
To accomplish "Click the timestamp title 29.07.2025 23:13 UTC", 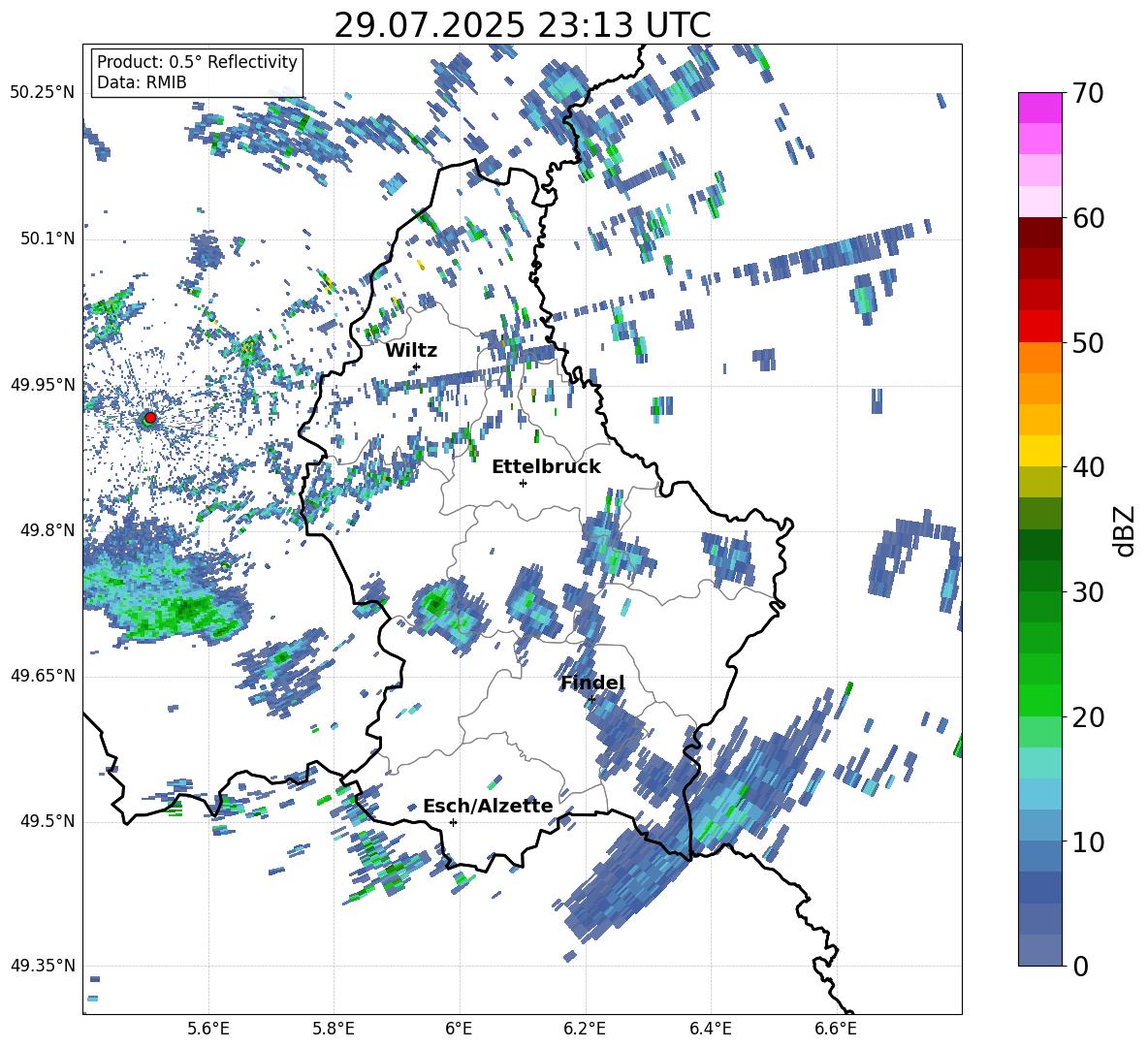I will [x=523, y=25].
